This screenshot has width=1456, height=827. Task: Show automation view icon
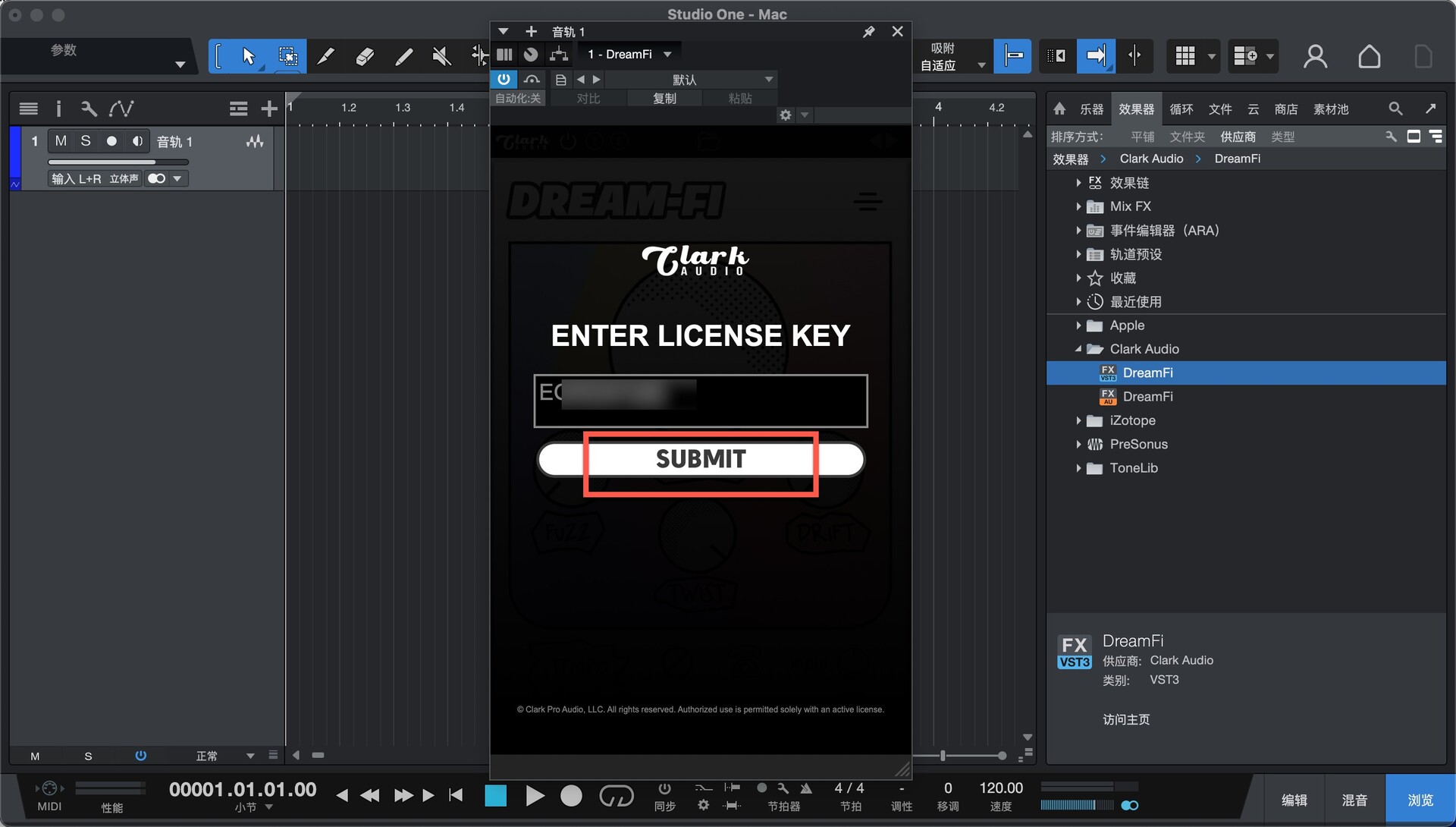click(x=121, y=109)
